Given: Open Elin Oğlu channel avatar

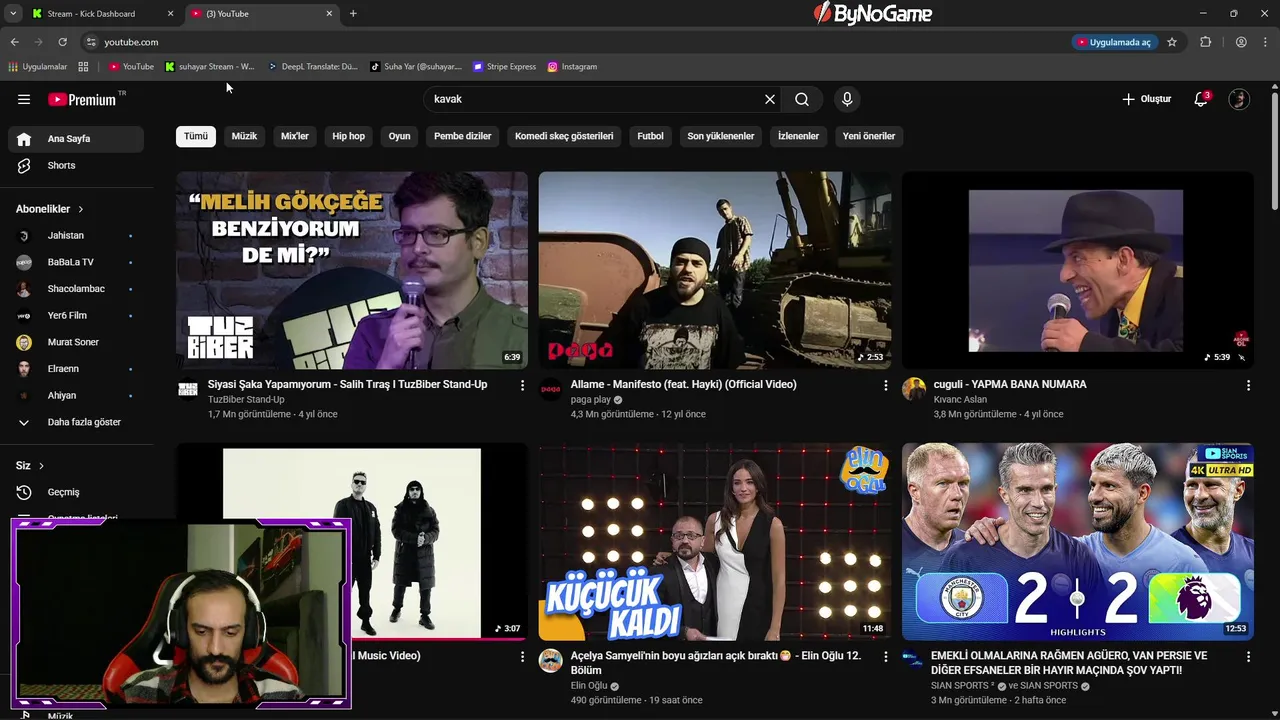Looking at the screenshot, I should click(551, 661).
